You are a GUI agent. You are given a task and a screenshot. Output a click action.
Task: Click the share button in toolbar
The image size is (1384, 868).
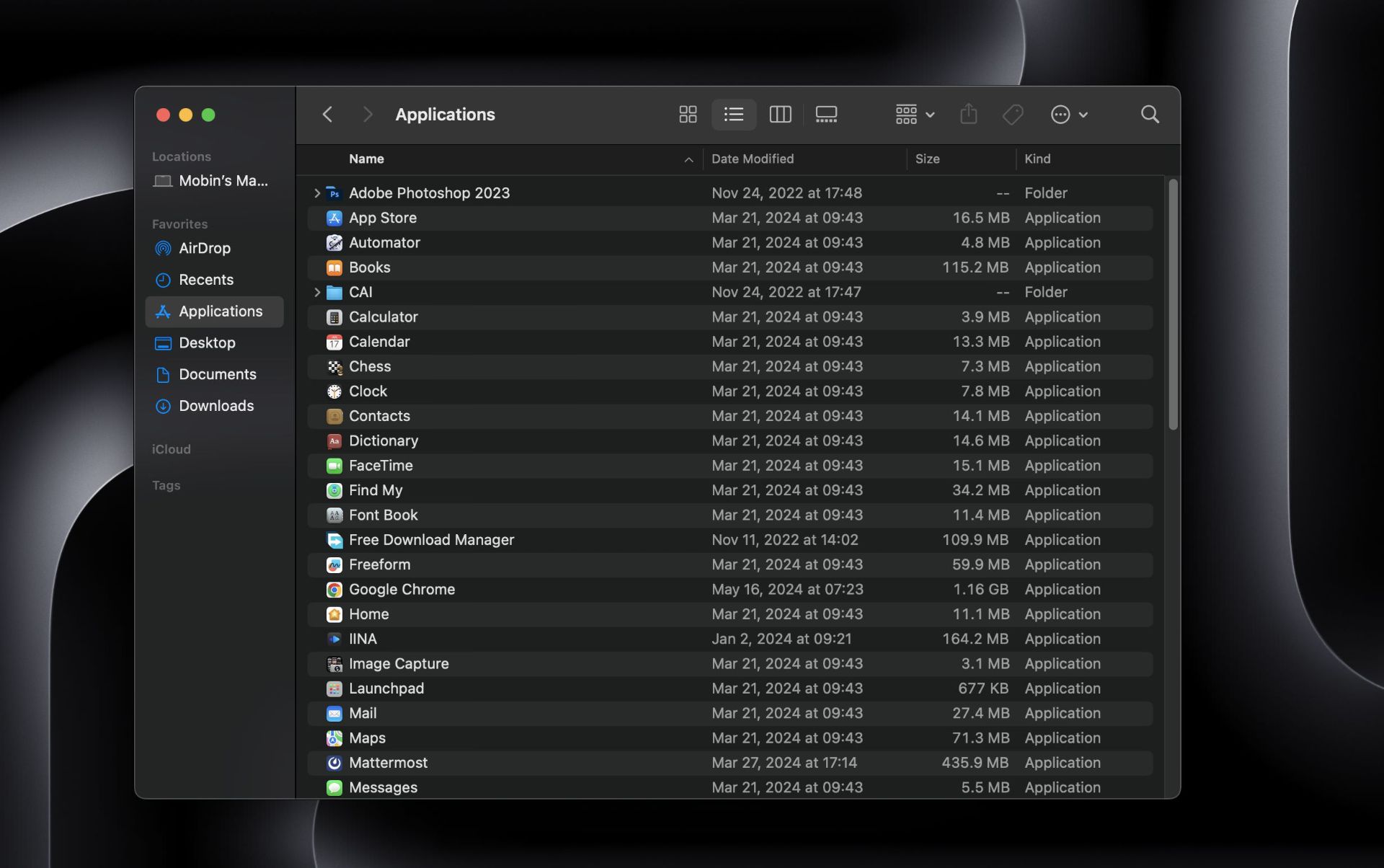click(x=967, y=113)
